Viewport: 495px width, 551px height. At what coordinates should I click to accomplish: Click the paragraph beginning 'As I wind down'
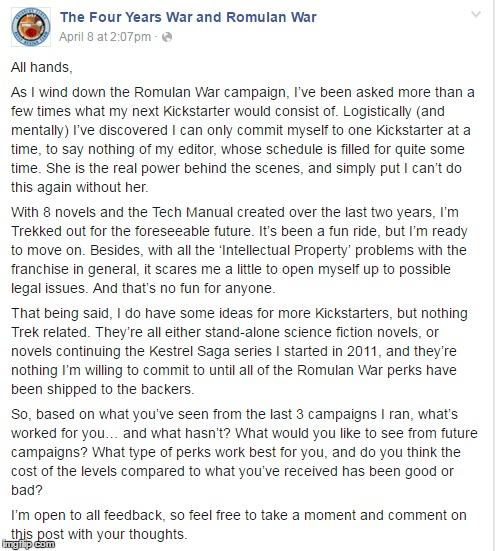click(243, 140)
